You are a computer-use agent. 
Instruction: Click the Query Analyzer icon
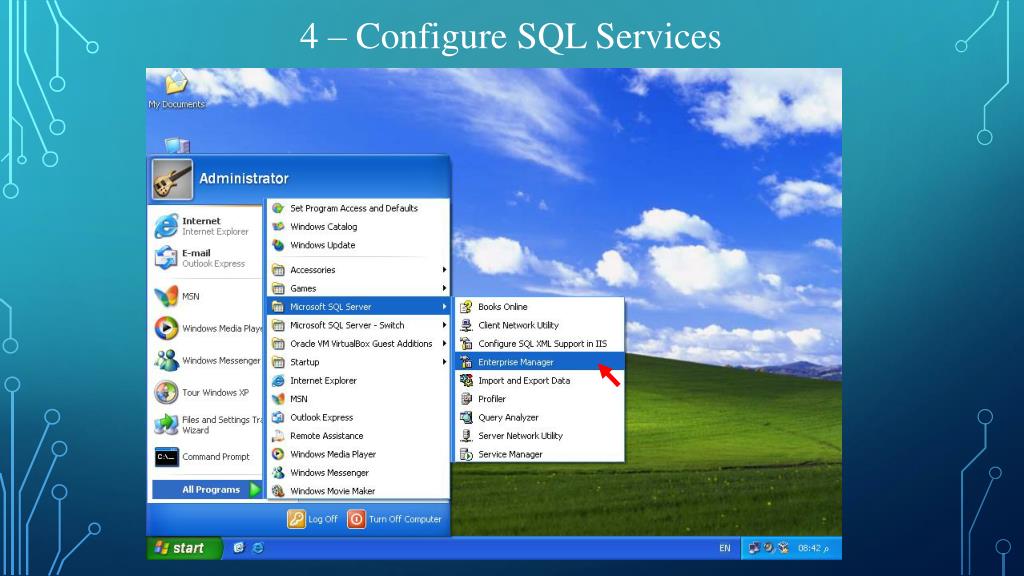pyautogui.click(x=466, y=417)
